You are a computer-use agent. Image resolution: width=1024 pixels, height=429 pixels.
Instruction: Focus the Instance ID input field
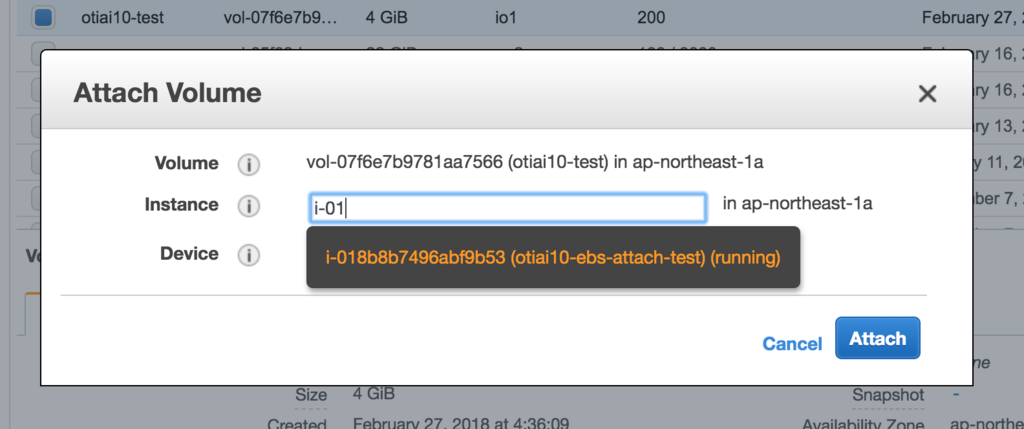[x=508, y=207]
